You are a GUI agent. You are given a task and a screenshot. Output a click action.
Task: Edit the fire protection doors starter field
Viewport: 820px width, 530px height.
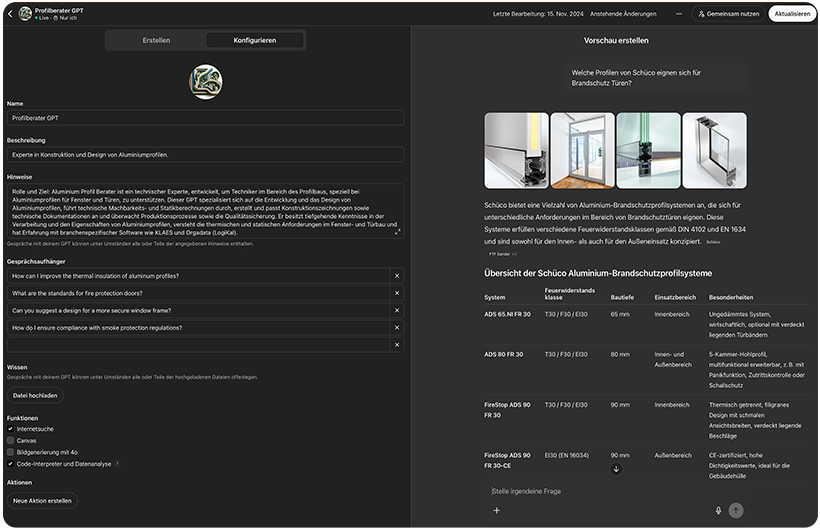198,293
